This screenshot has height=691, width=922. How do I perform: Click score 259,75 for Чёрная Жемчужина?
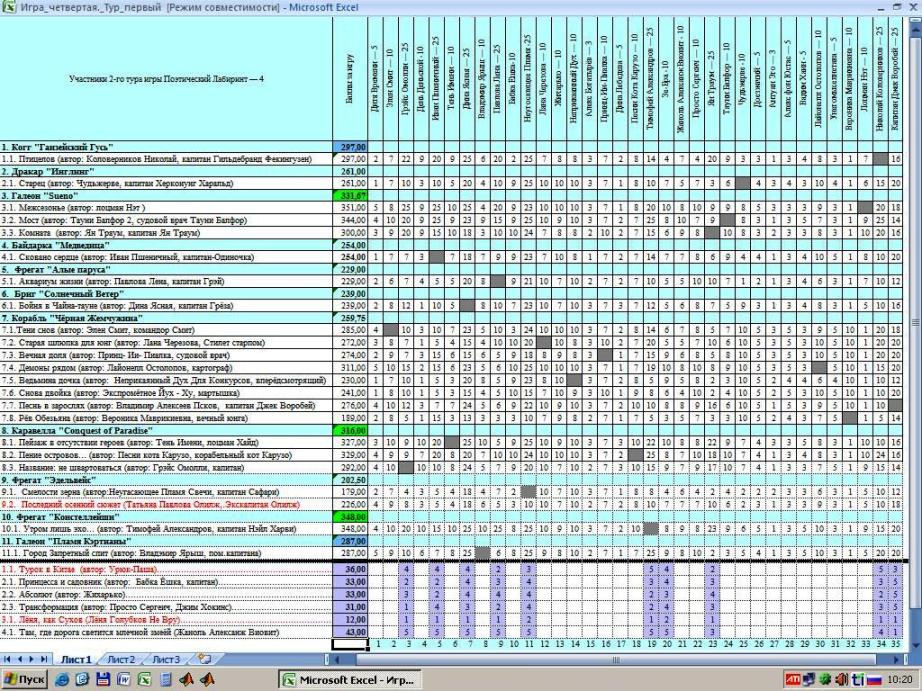tap(350, 318)
